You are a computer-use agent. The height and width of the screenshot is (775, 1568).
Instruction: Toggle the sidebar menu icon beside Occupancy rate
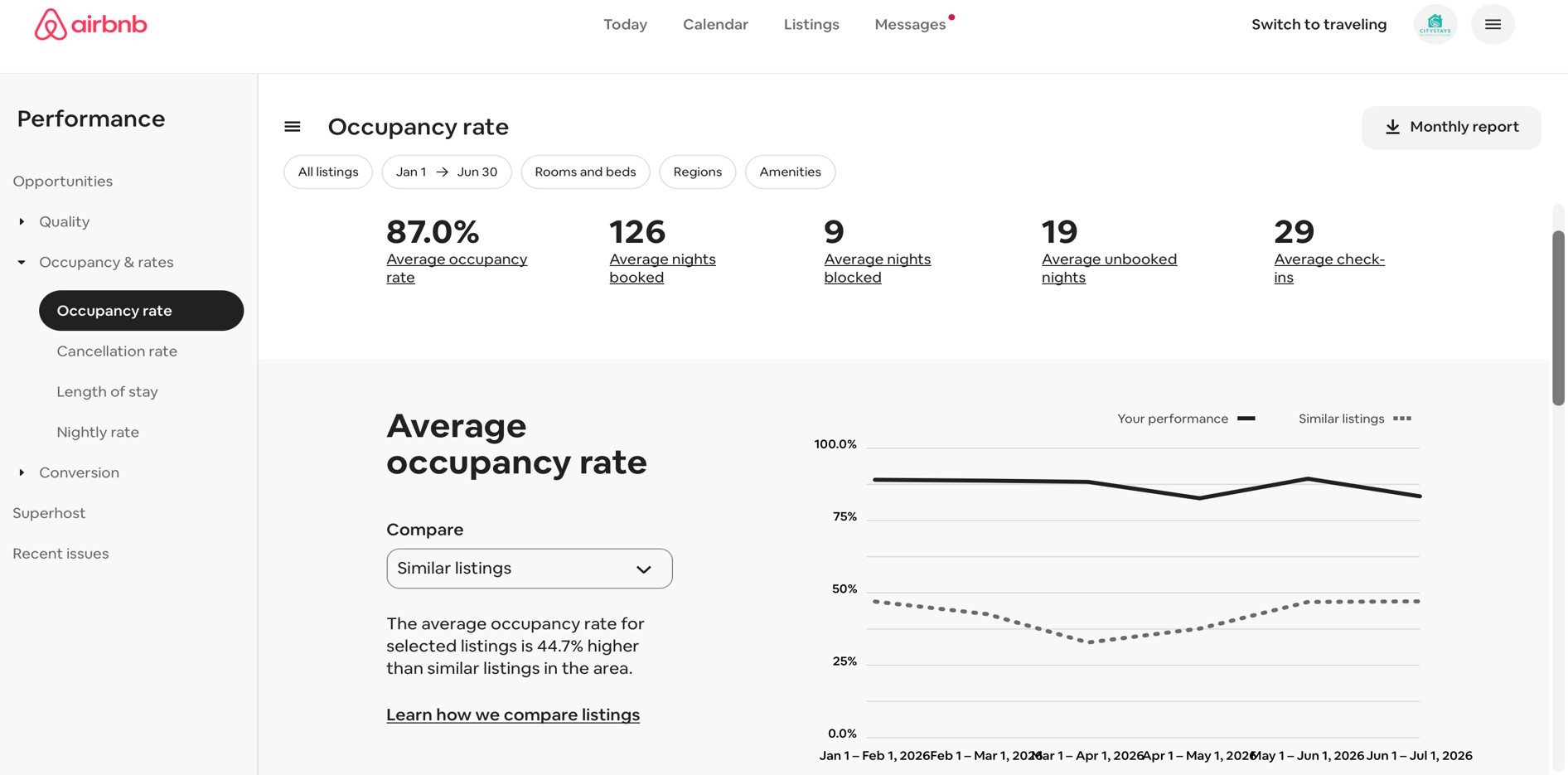click(x=293, y=127)
